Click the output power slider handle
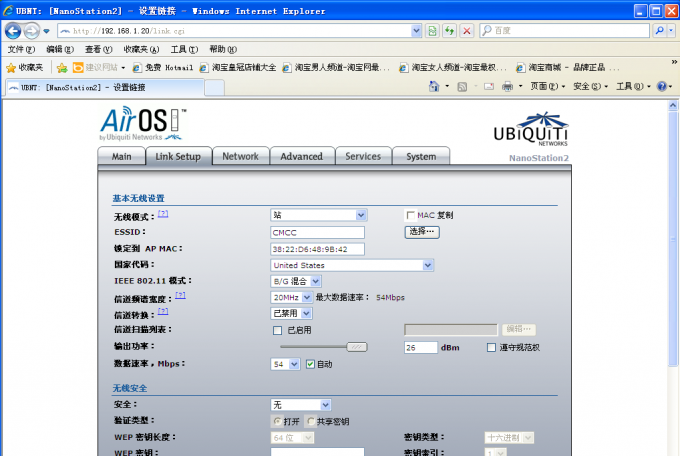 pos(357,347)
